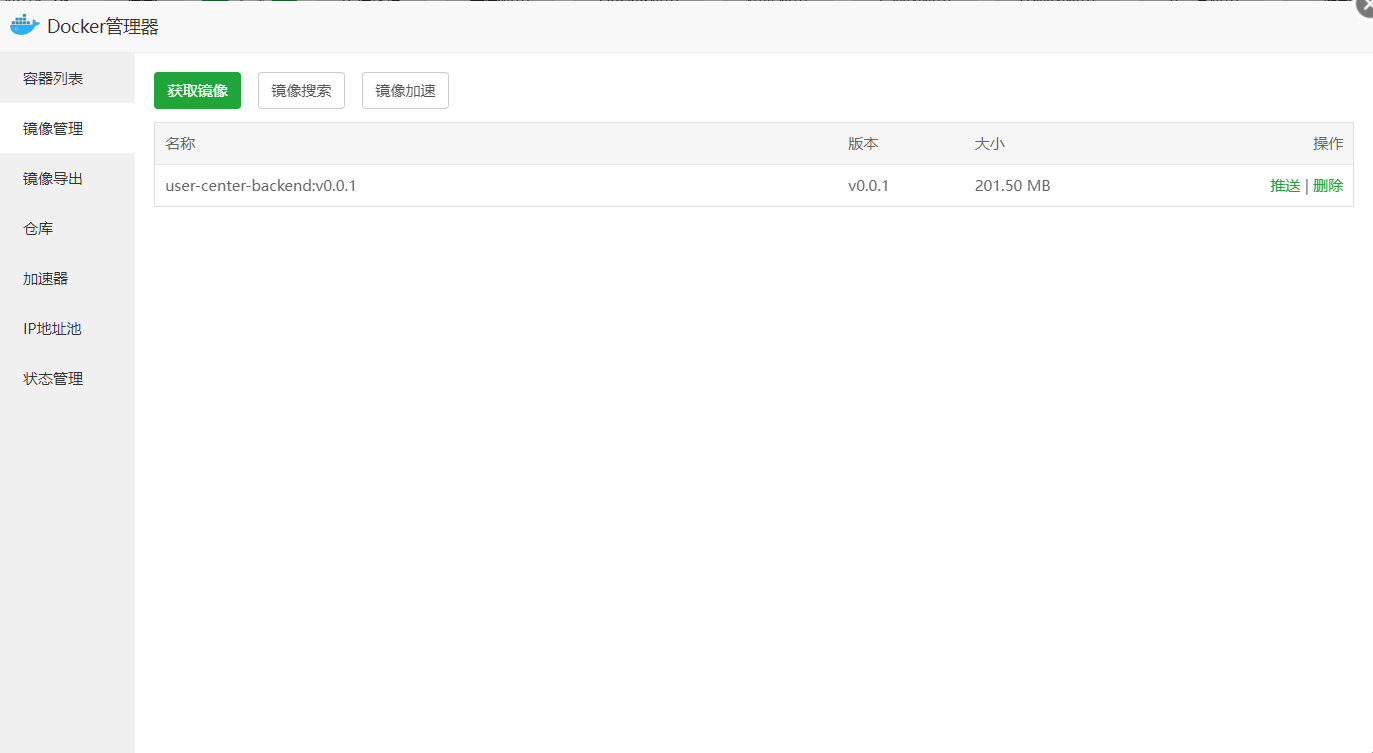The width and height of the screenshot is (1373, 753).
Task: Select the 镜像管理 sidebar item
Action: [67, 128]
